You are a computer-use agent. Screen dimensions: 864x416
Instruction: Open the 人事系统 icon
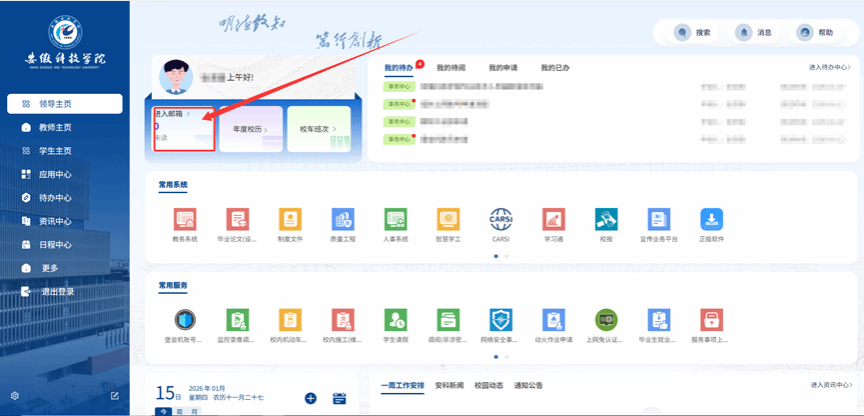pos(396,220)
